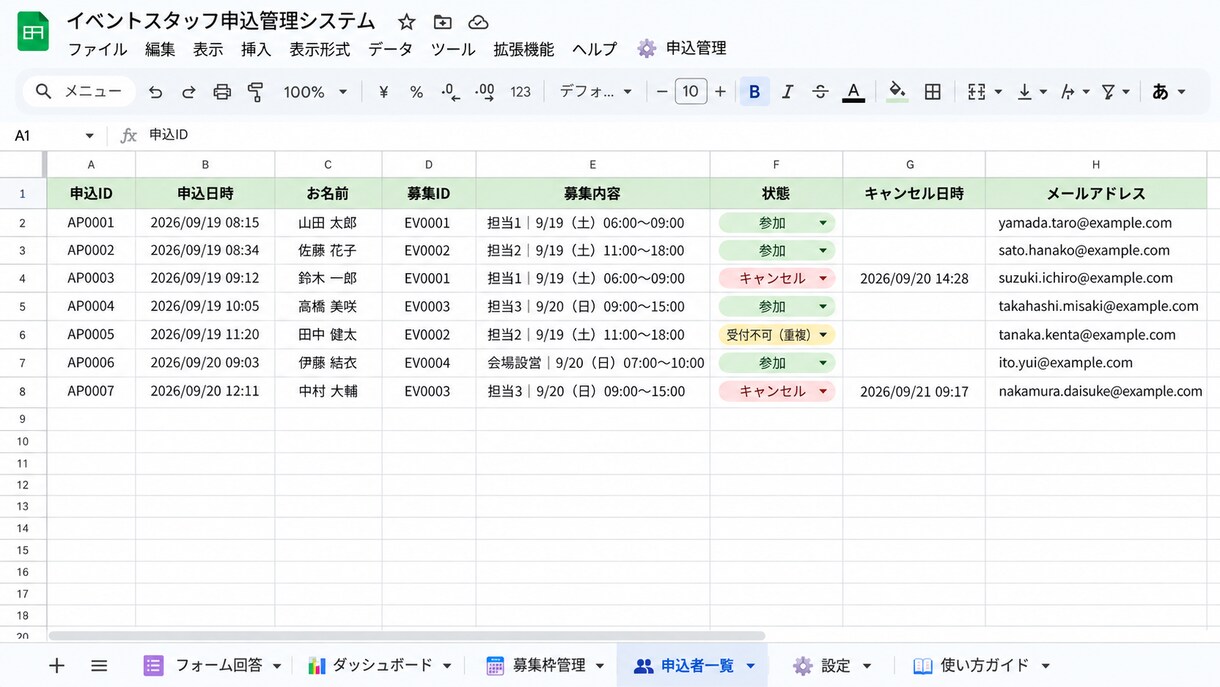1220x687 pixels.
Task: Select cell 2026/09/20 14:28
Action: [914, 279]
